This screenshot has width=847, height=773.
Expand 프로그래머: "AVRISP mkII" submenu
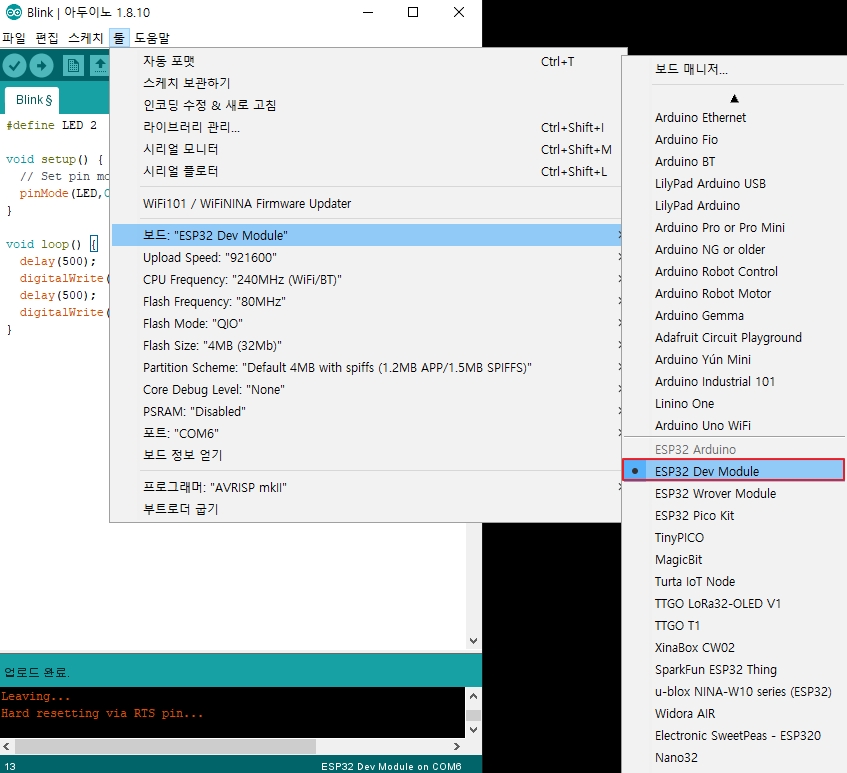coord(366,487)
